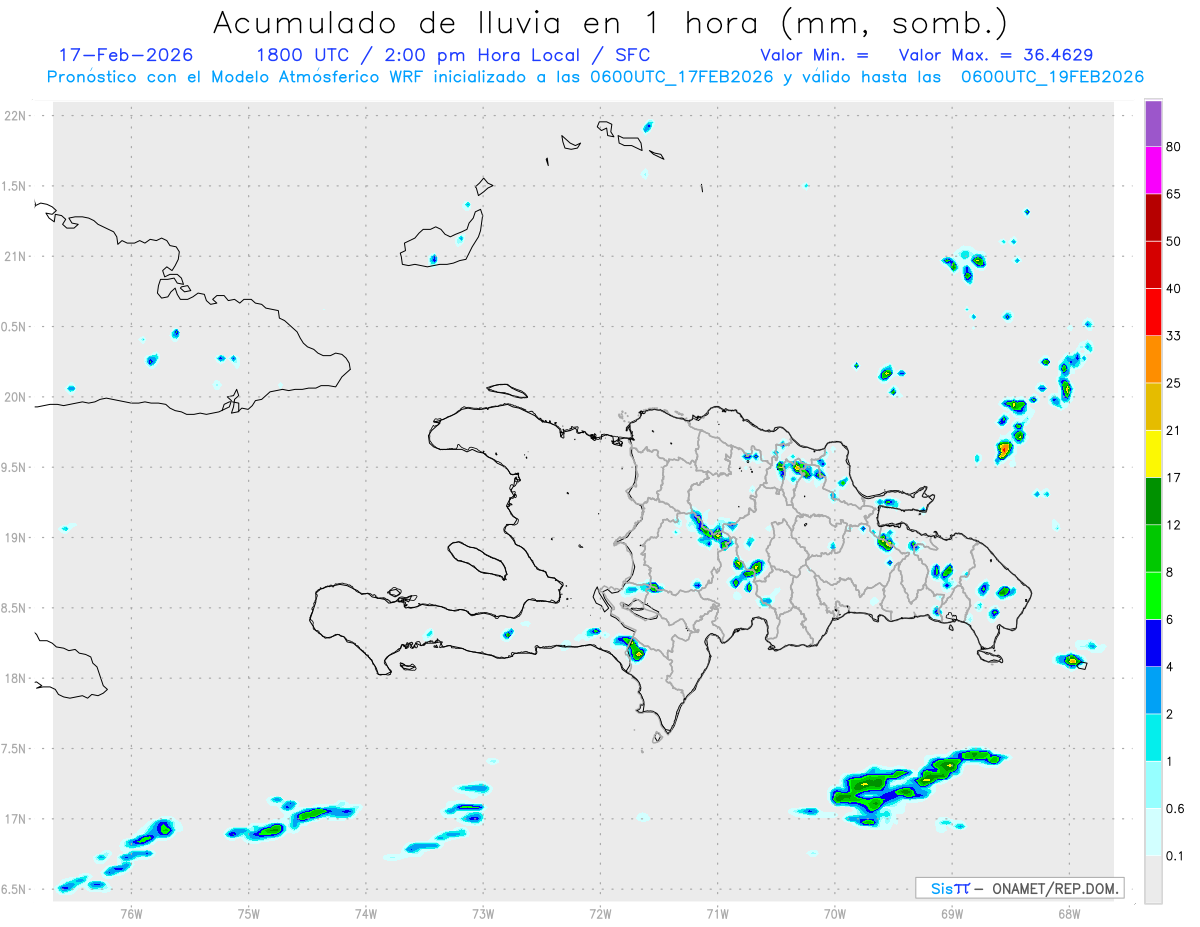The height and width of the screenshot is (927, 1200).
Task: Select the date label '17-Feb-2026'
Action: click(126, 55)
